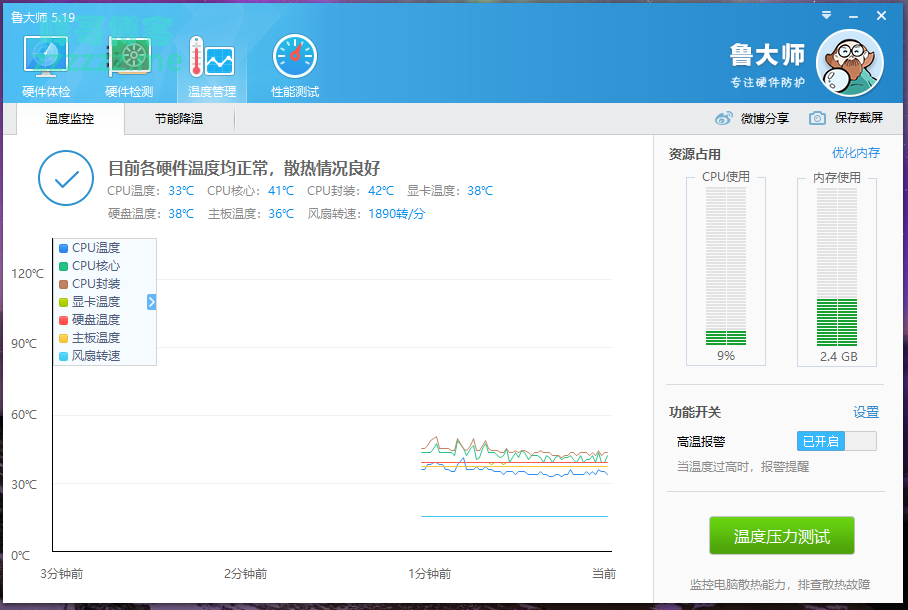Select the 温度管理 thermometer icon
The height and width of the screenshot is (610, 908).
coord(211,65)
